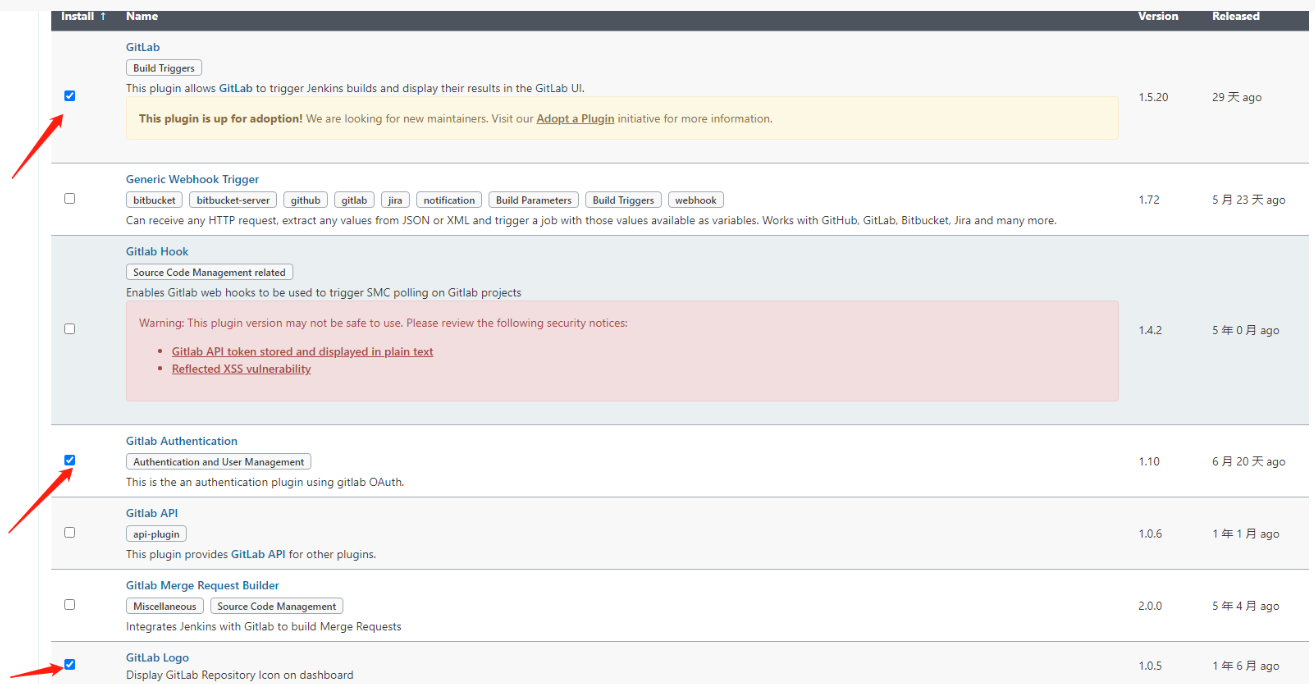Click the notification tag
The height and width of the screenshot is (684, 1315).
click(449, 200)
